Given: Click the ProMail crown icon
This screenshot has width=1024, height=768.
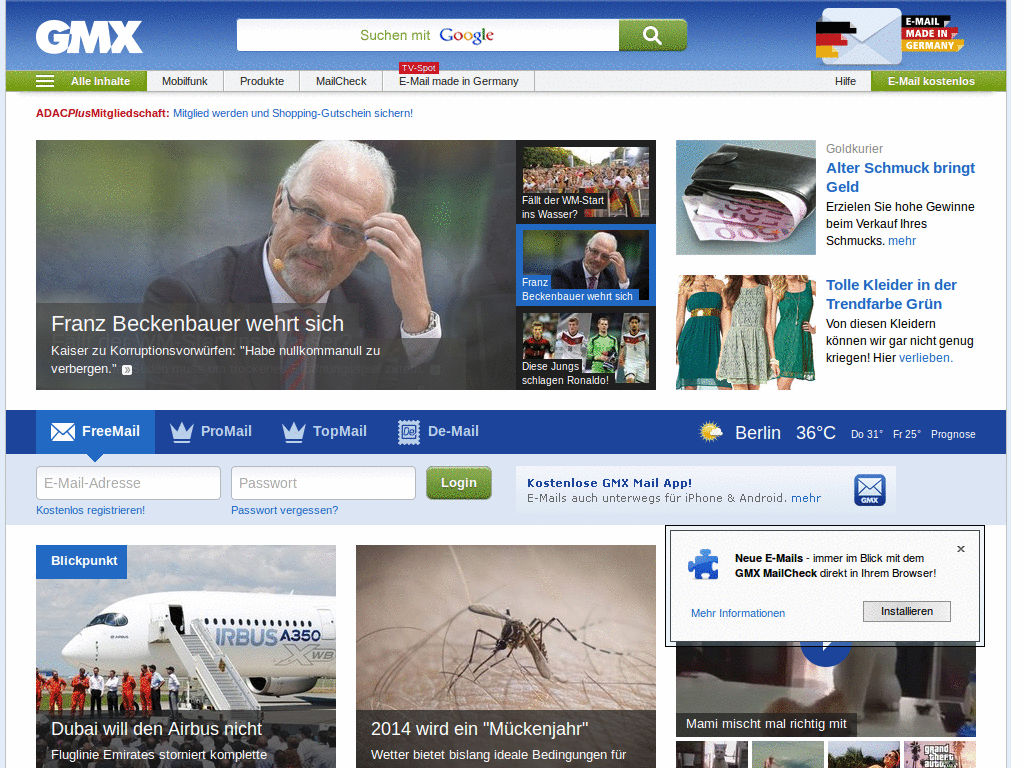Looking at the screenshot, I should click(x=182, y=432).
